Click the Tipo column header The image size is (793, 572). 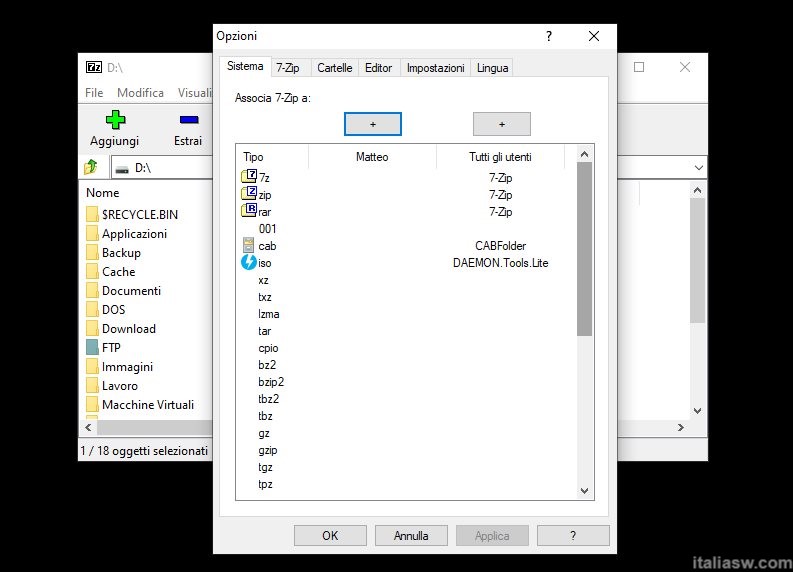(254, 157)
